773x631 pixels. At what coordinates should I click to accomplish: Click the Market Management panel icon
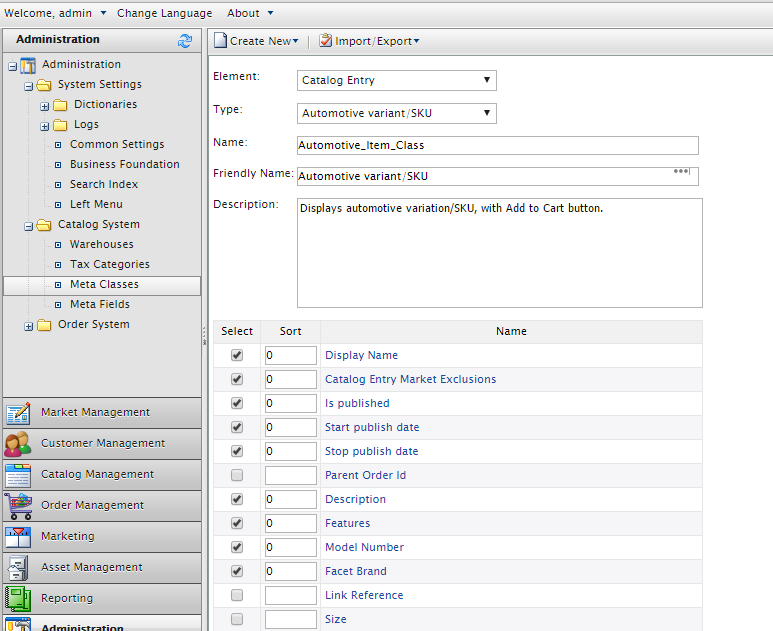pyautogui.click(x=18, y=413)
